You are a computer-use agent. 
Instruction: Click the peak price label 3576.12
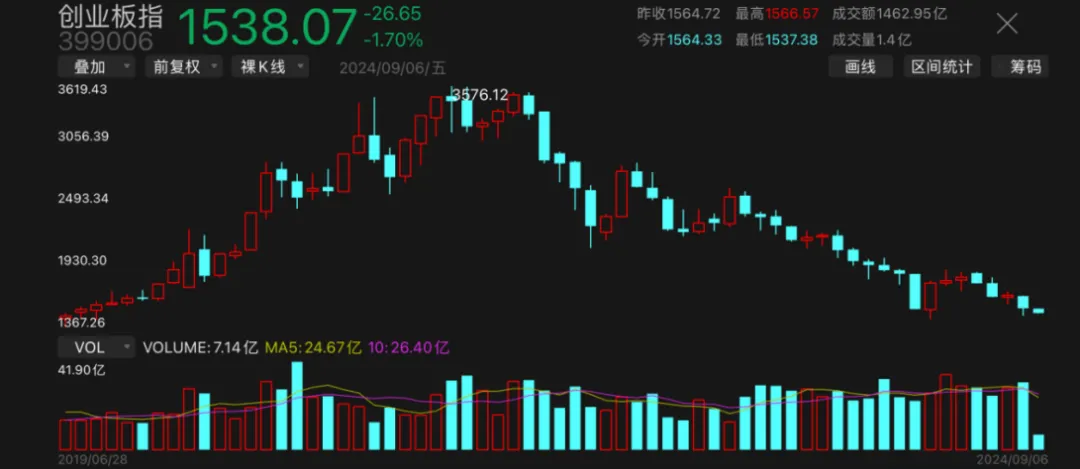coord(480,95)
